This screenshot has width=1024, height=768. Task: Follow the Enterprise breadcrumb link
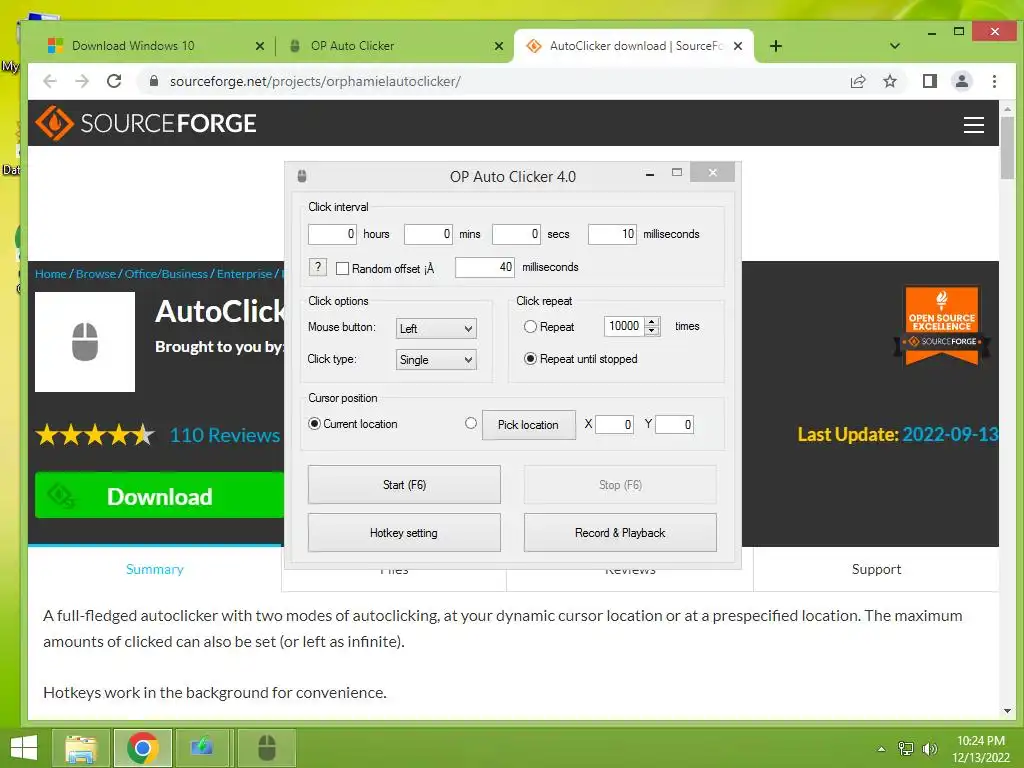244,274
